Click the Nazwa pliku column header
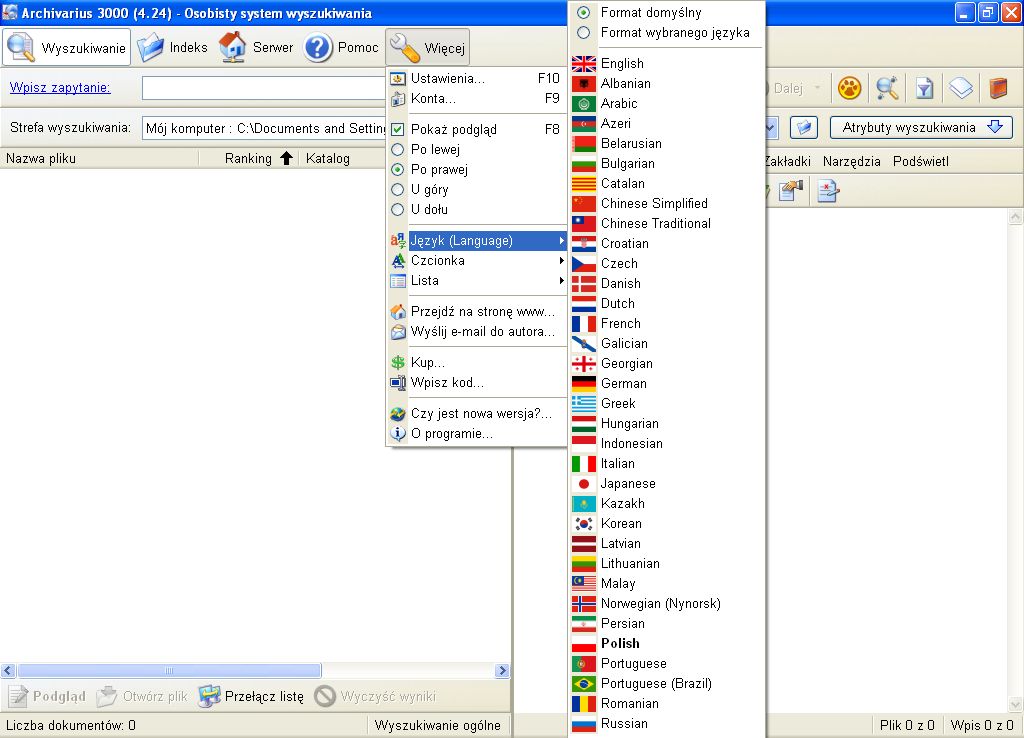Image resolution: width=1024 pixels, height=738 pixels. [x=99, y=158]
